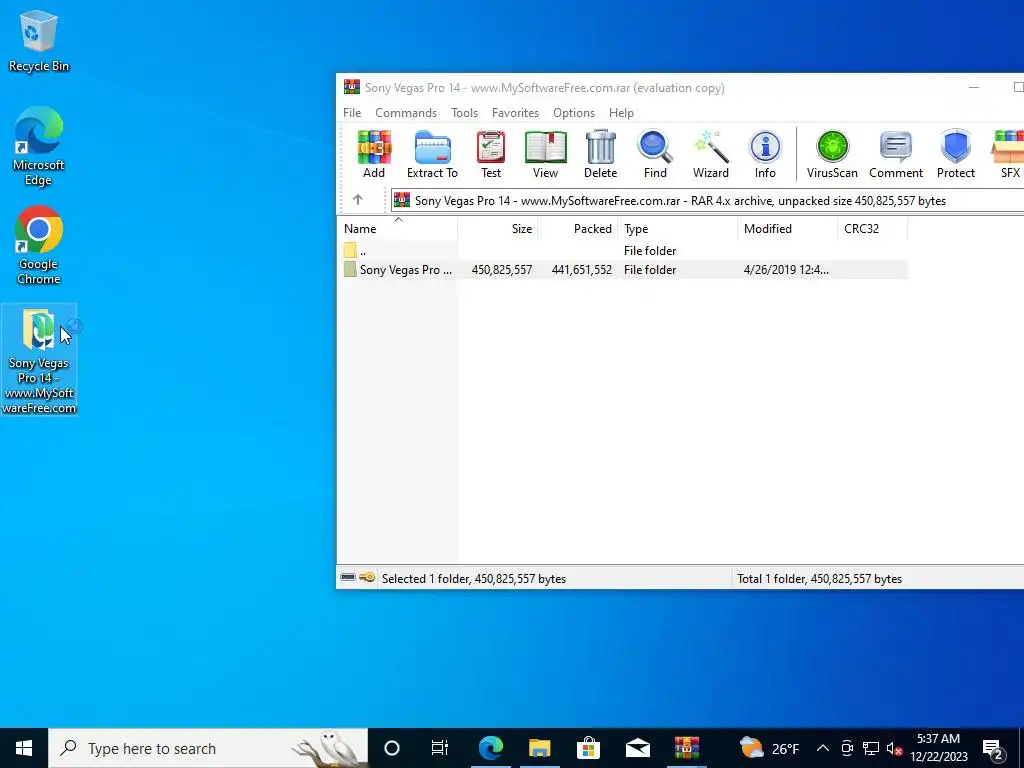Click the Protect shield icon
The height and width of the screenshot is (768, 1024).
pos(955,154)
